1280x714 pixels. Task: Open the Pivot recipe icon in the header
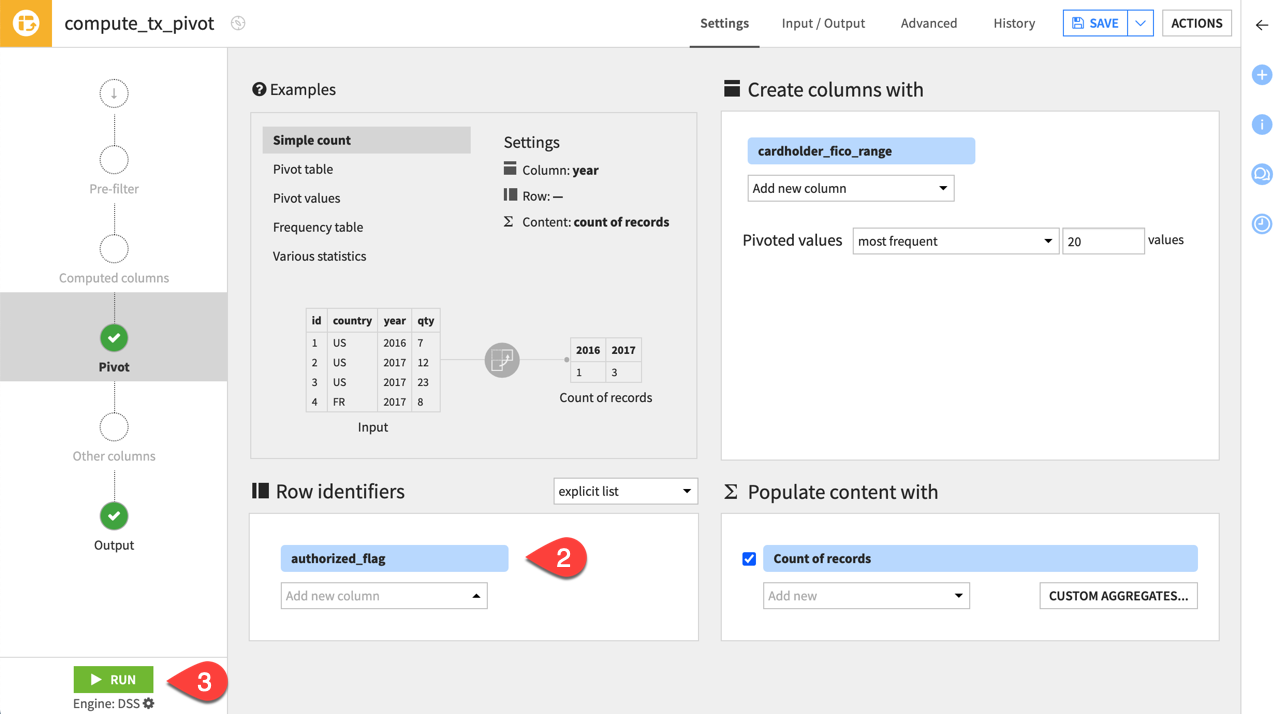(x=24, y=22)
